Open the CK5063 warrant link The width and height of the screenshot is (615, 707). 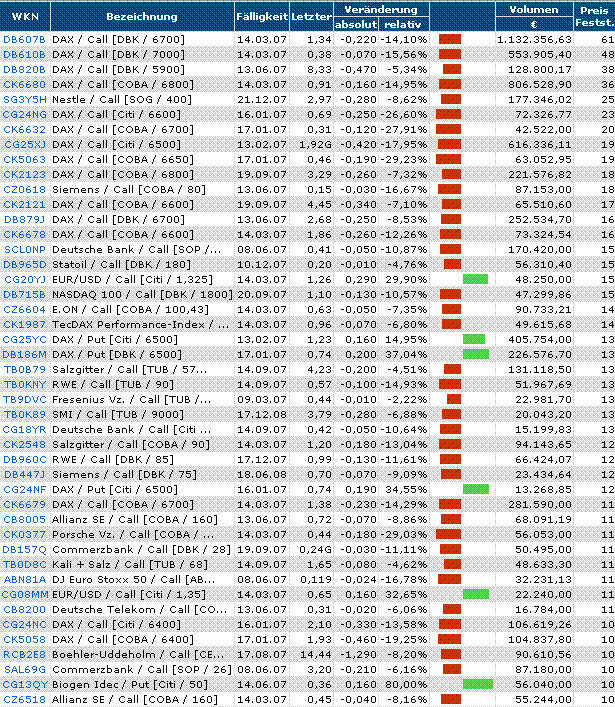[24, 160]
